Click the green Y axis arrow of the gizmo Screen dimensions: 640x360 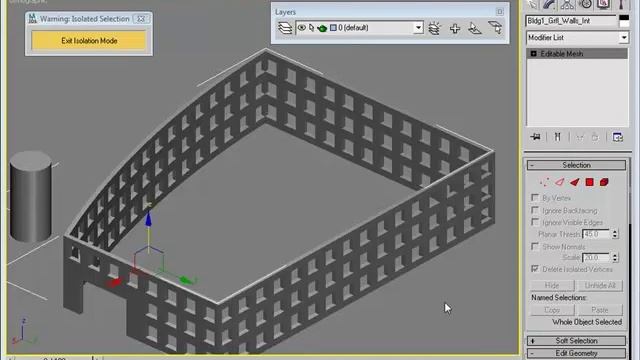(187, 280)
